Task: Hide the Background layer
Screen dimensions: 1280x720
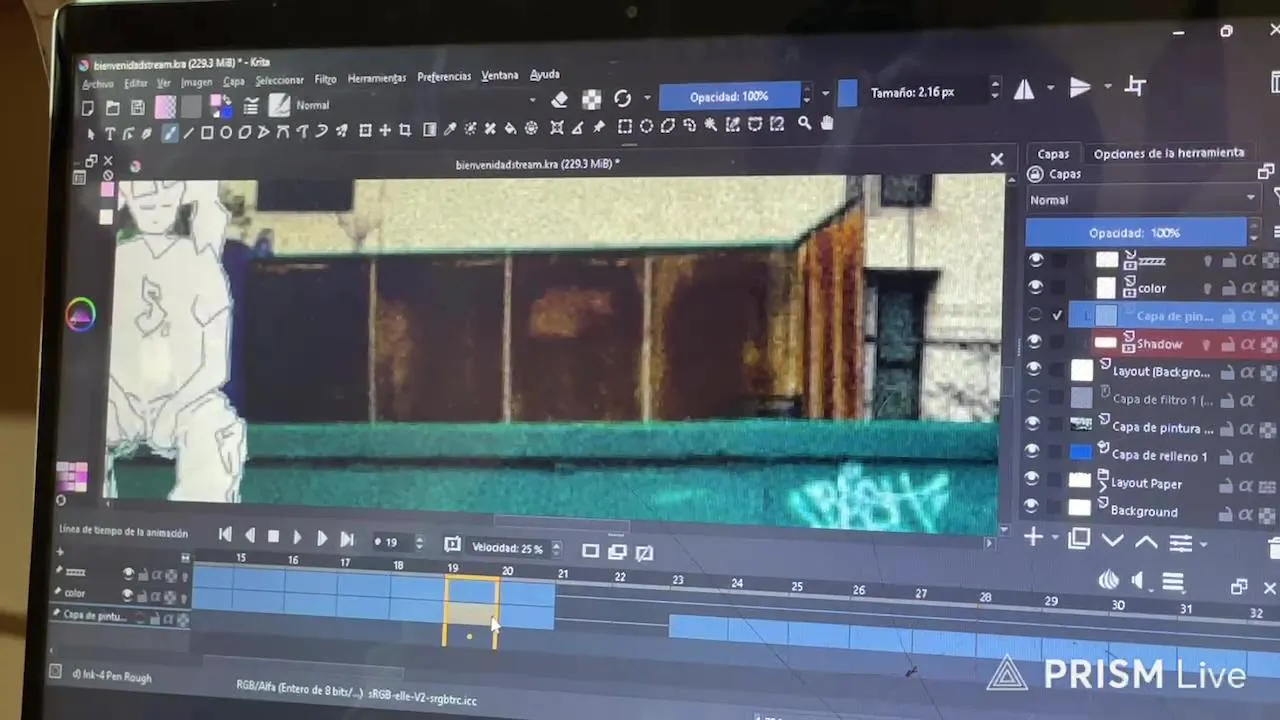Action: (x=1033, y=506)
